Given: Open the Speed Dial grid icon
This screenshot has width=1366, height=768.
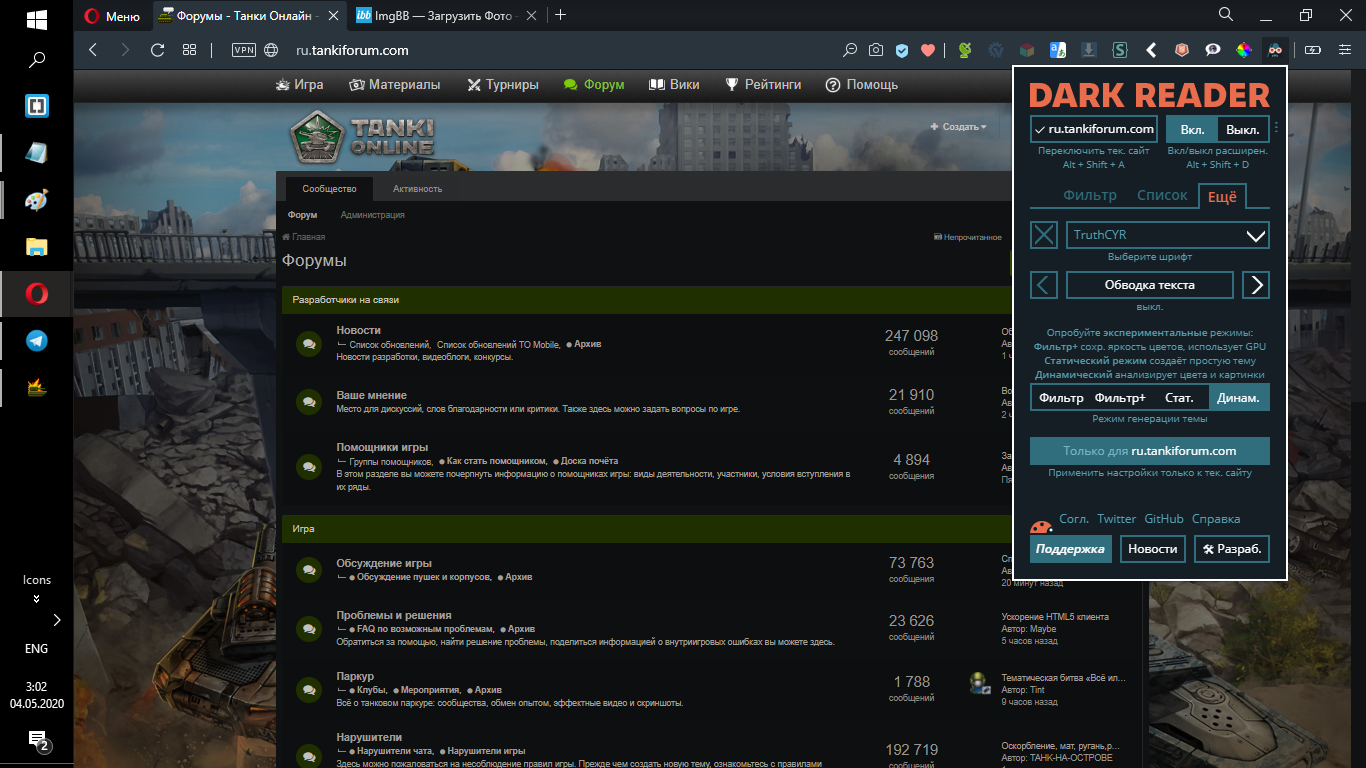Looking at the screenshot, I should point(189,50).
